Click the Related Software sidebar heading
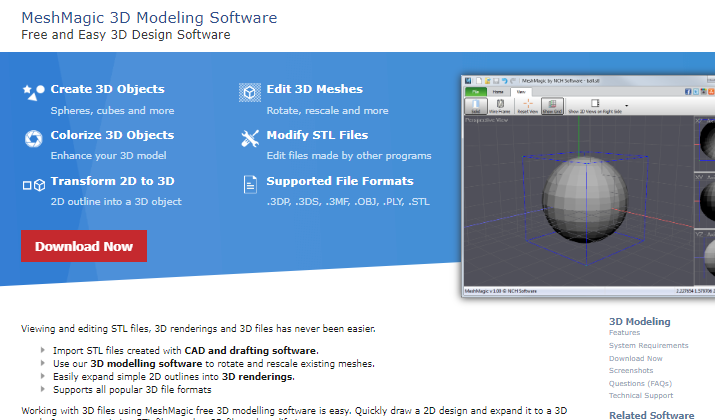715x420 pixels. tap(652, 415)
